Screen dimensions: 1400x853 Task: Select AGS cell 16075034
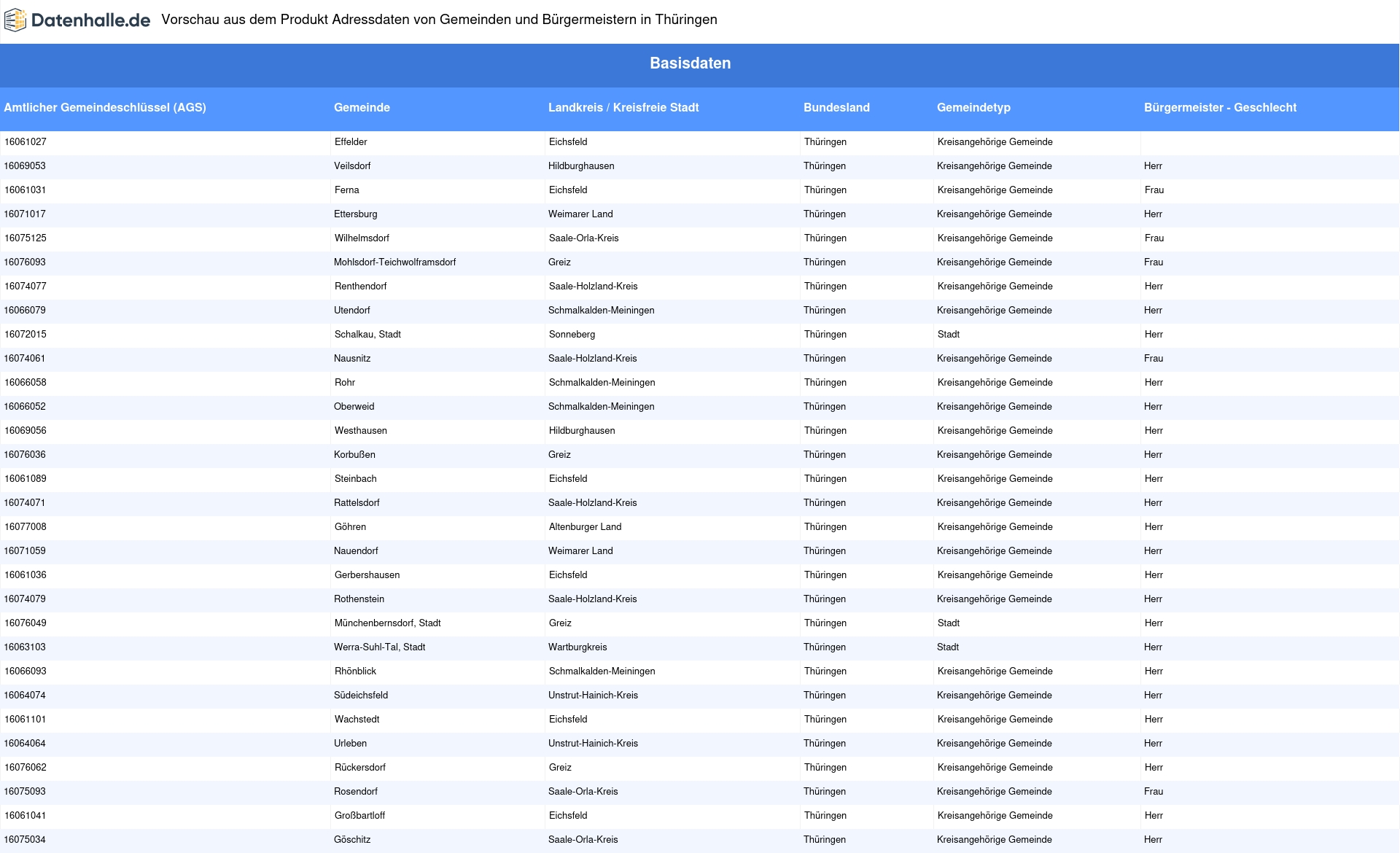[25, 840]
